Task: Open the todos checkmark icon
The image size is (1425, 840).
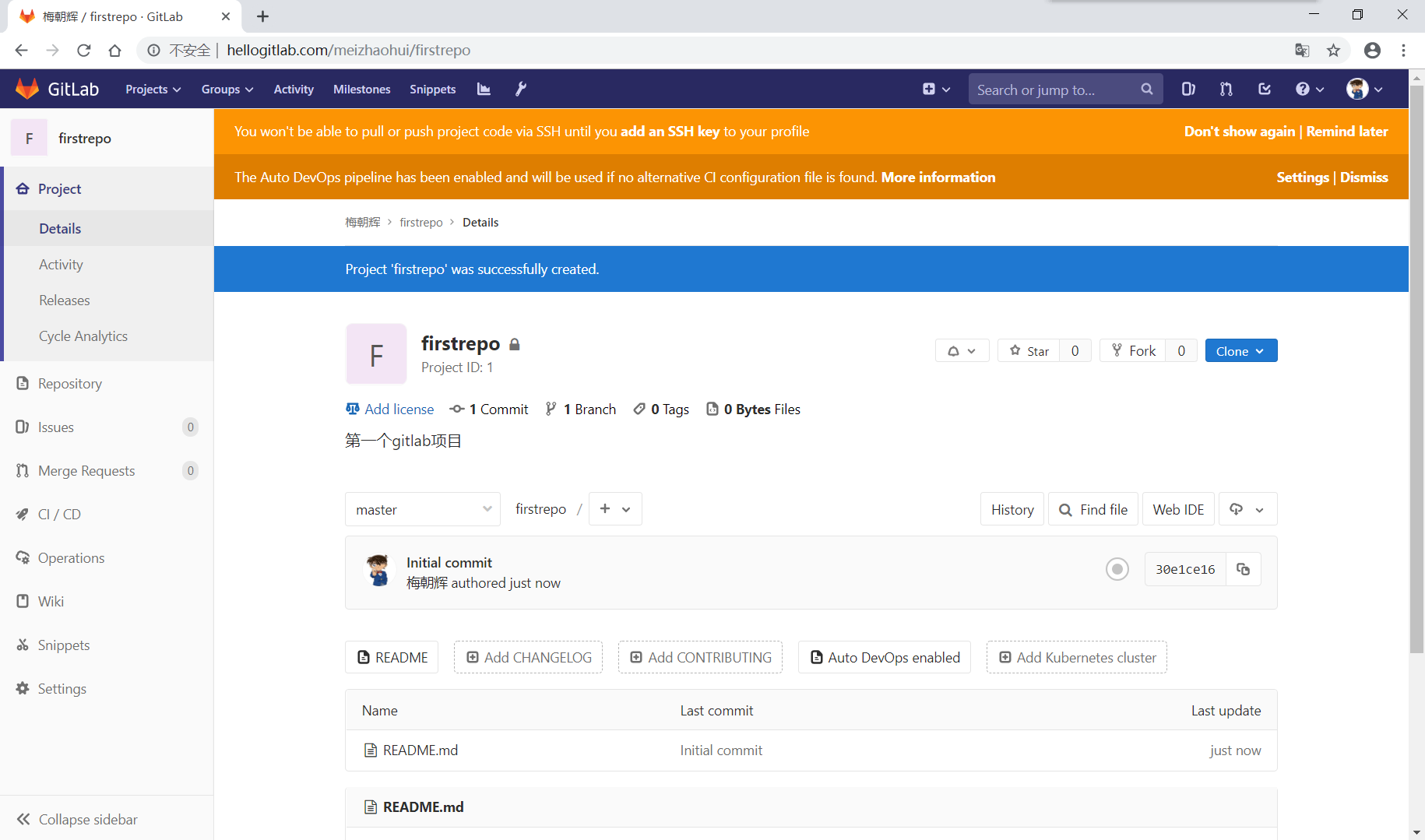Action: pos(1265,89)
